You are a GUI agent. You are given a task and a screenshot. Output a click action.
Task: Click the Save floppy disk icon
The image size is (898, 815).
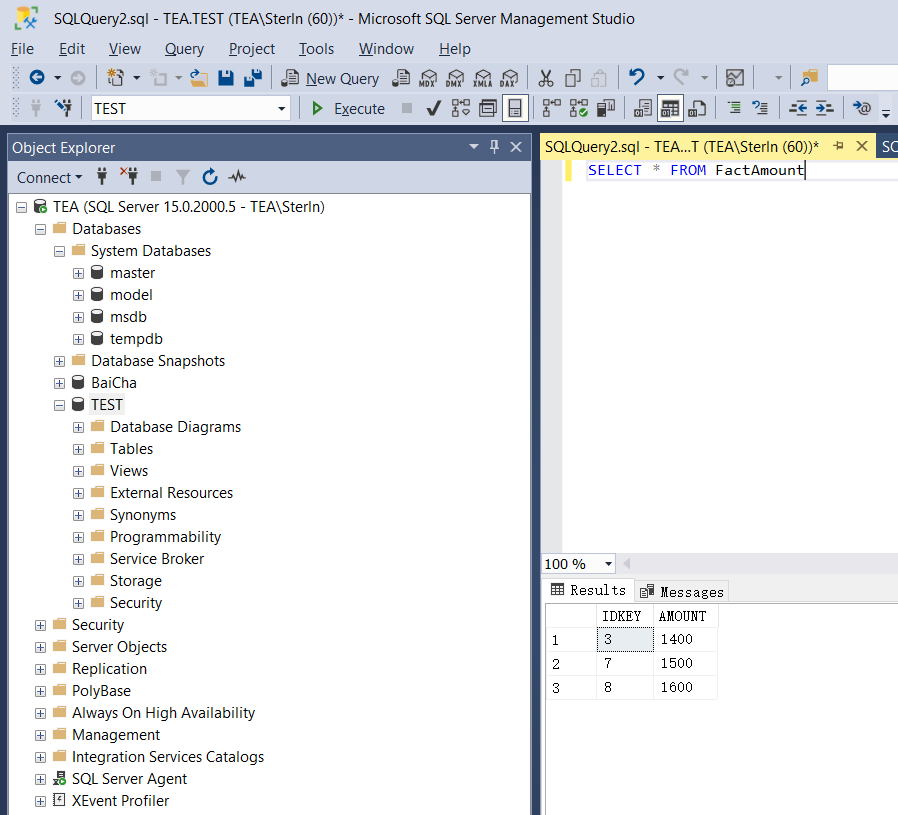[226, 77]
